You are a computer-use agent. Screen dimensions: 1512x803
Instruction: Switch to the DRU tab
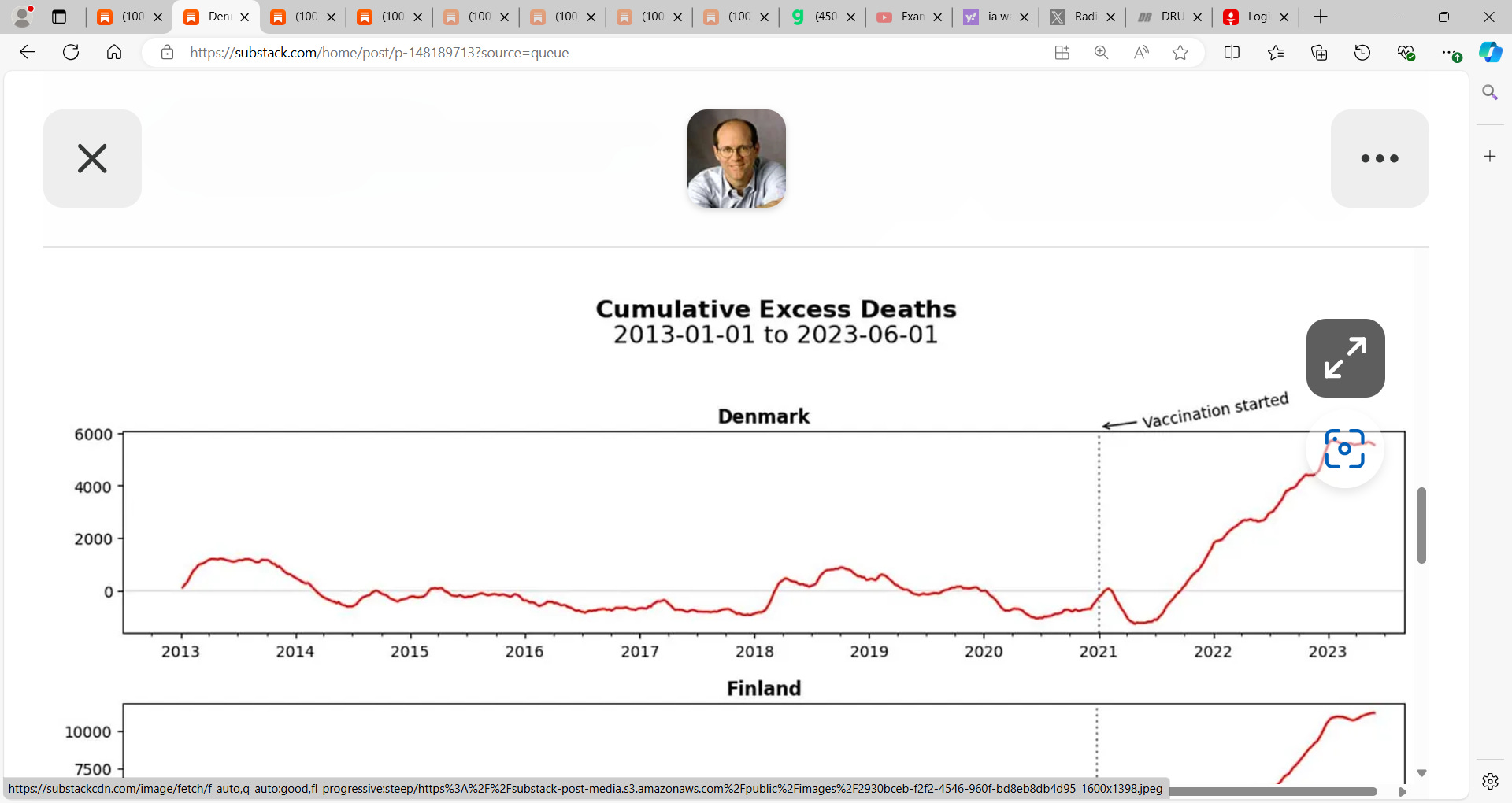pos(1170,17)
